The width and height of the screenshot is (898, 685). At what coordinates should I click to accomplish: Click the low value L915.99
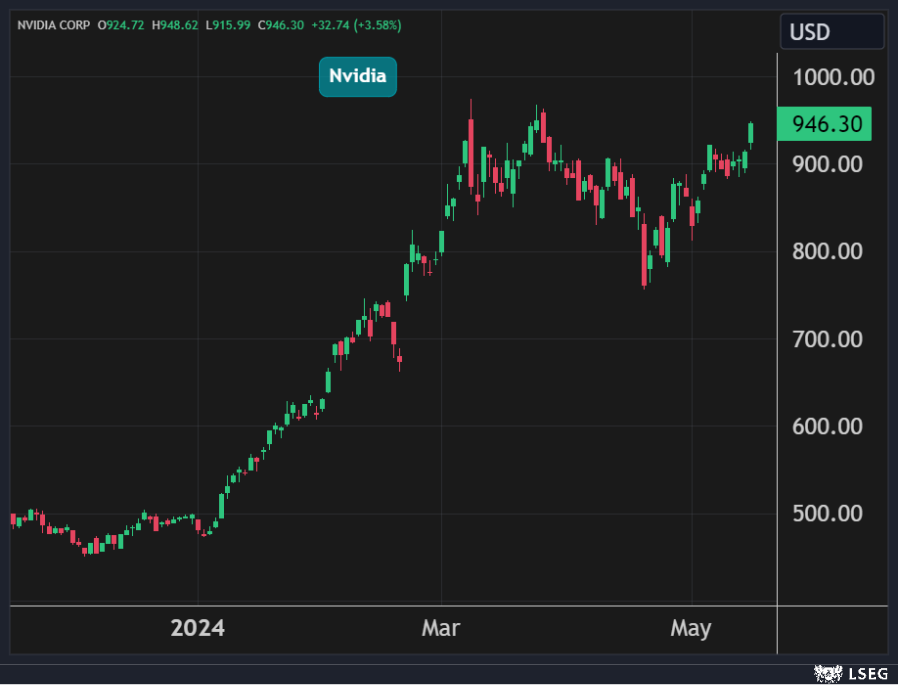click(x=230, y=24)
